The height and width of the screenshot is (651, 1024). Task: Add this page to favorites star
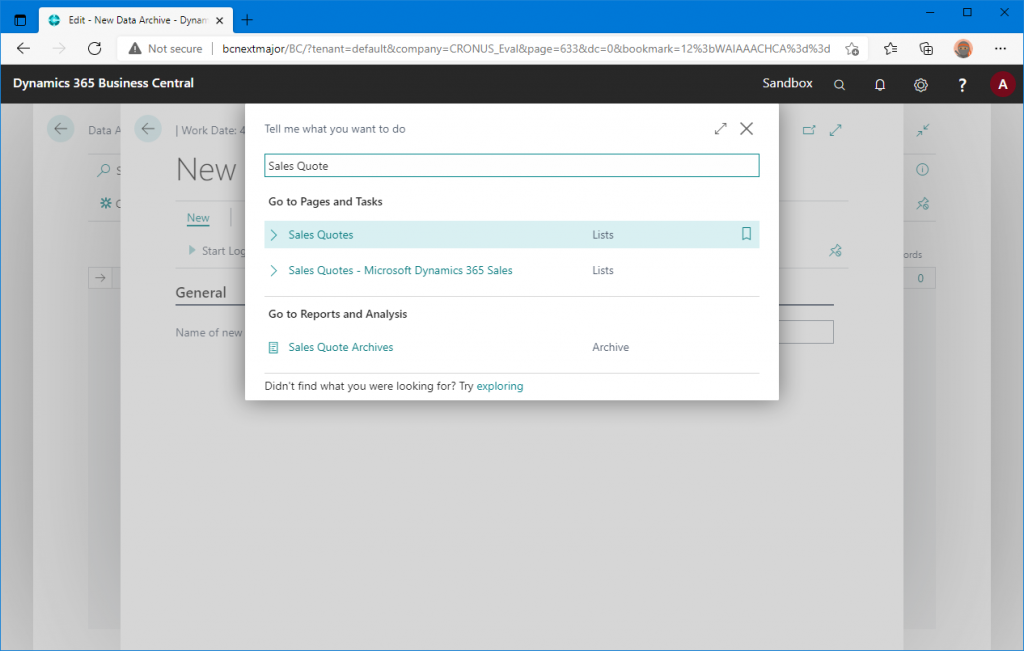[x=852, y=49]
